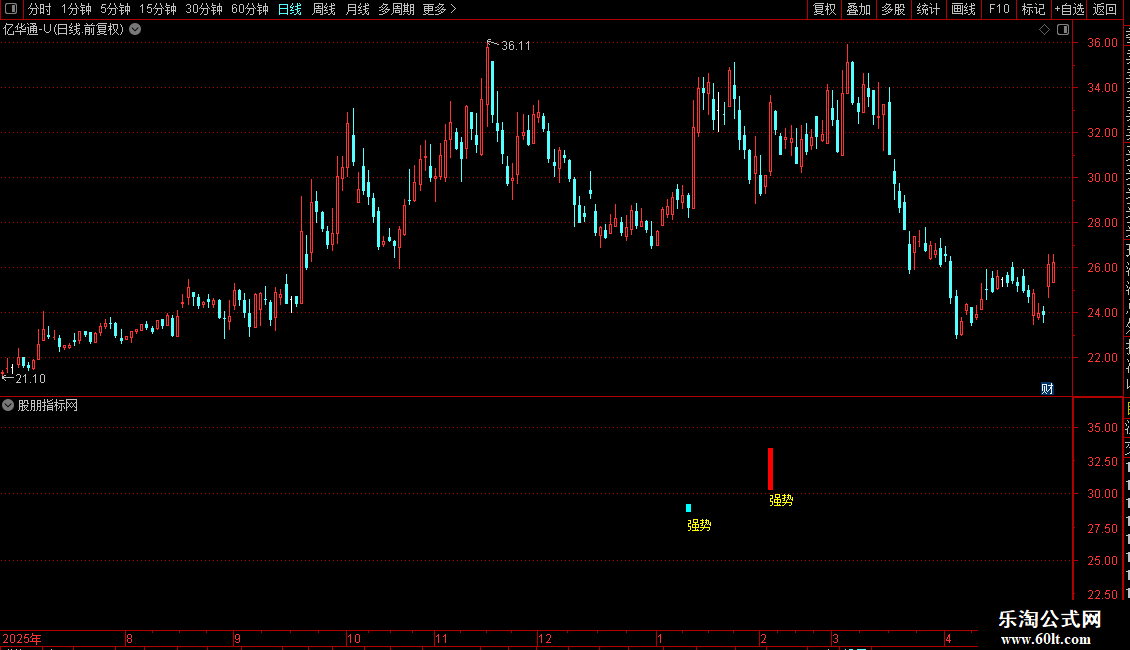Open 多周期 multi-period view
This screenshot has height=650, width=1130.
pos(396,9)
